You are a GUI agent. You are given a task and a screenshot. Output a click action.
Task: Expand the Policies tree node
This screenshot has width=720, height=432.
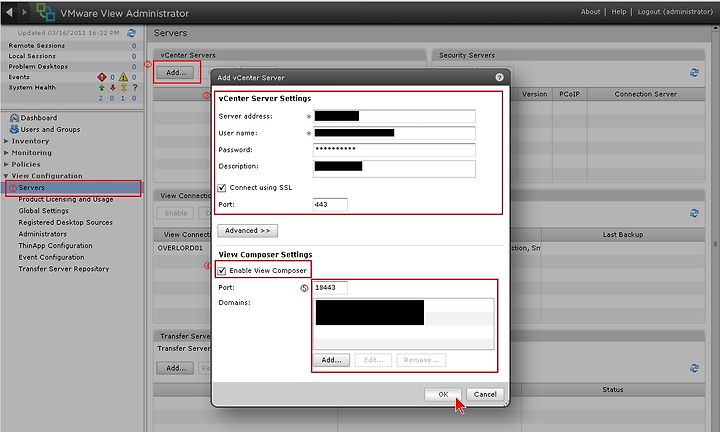tap(6, 164)
